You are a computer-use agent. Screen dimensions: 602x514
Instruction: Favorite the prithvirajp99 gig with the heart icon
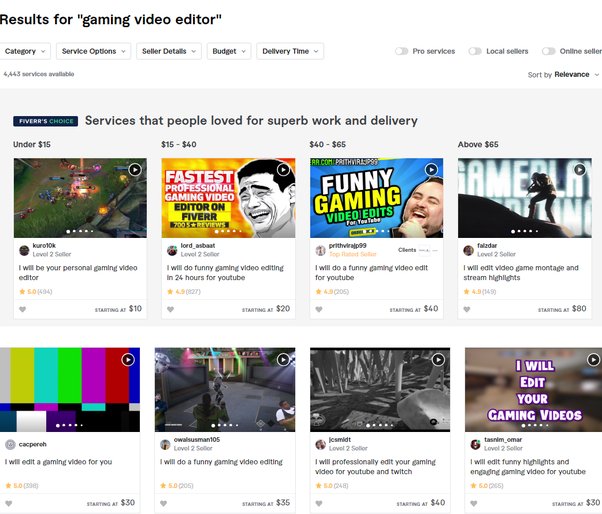coord(319,309)
